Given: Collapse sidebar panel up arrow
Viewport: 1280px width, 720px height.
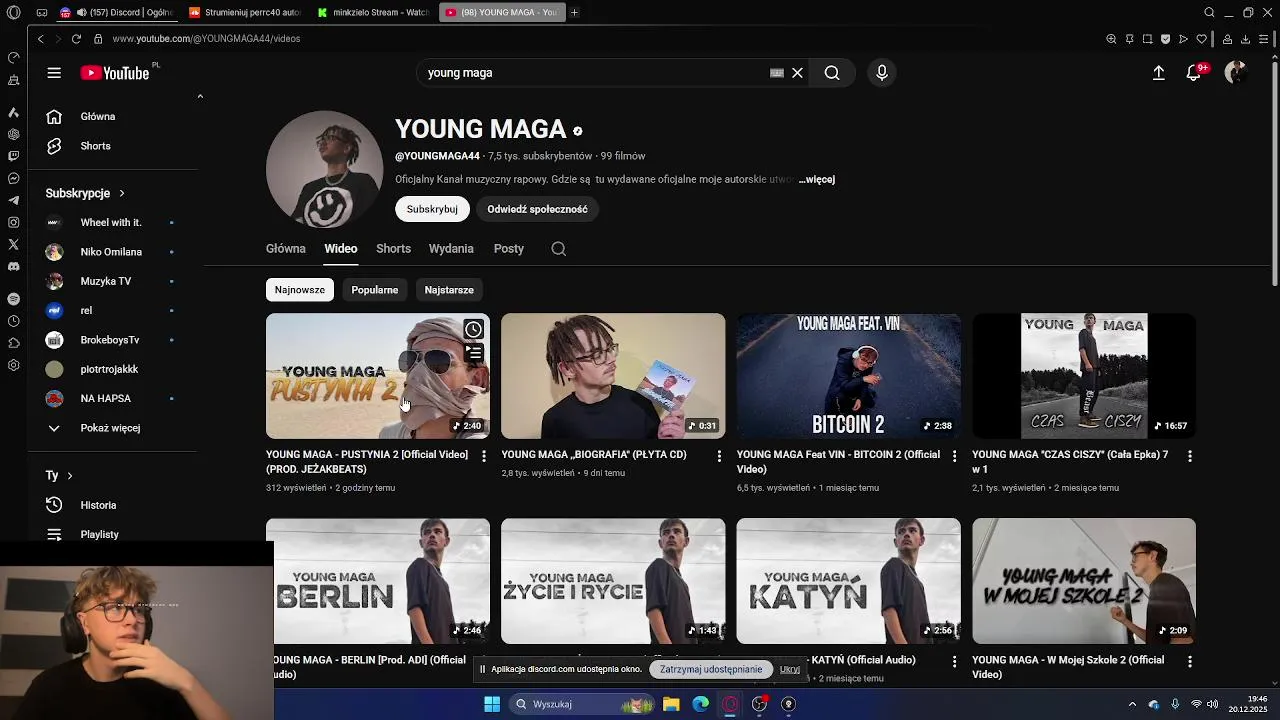Looking at the screenshot, I should click(200, 96).
